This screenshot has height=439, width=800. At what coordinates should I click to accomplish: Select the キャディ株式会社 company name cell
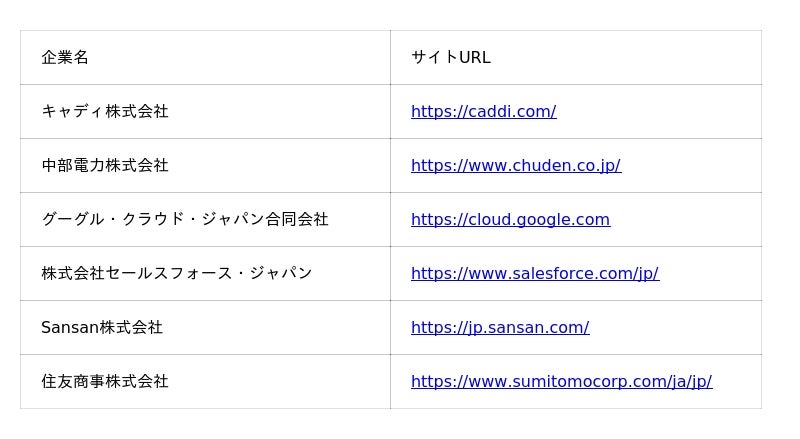pos(105,112)
